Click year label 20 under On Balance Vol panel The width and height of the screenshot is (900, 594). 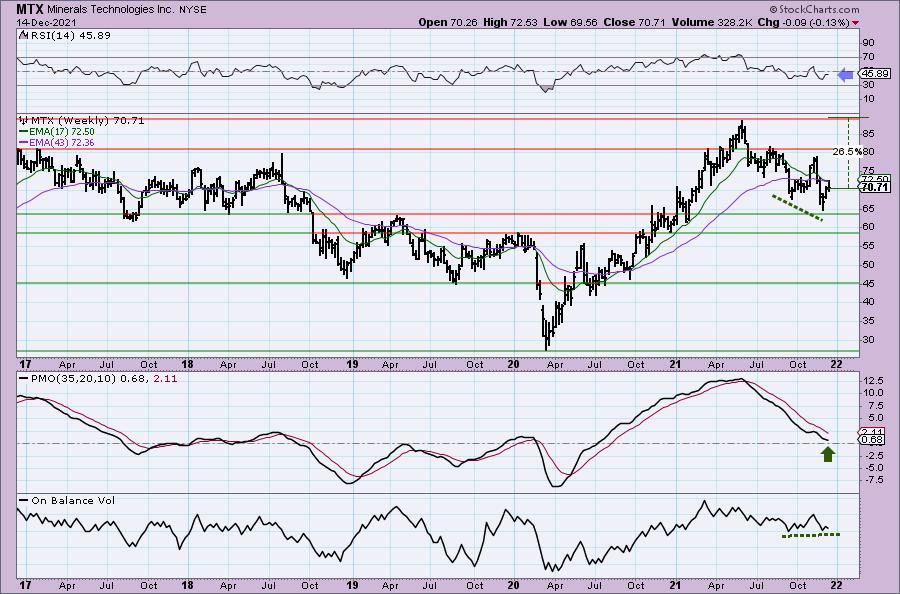(x=514, y=585)
